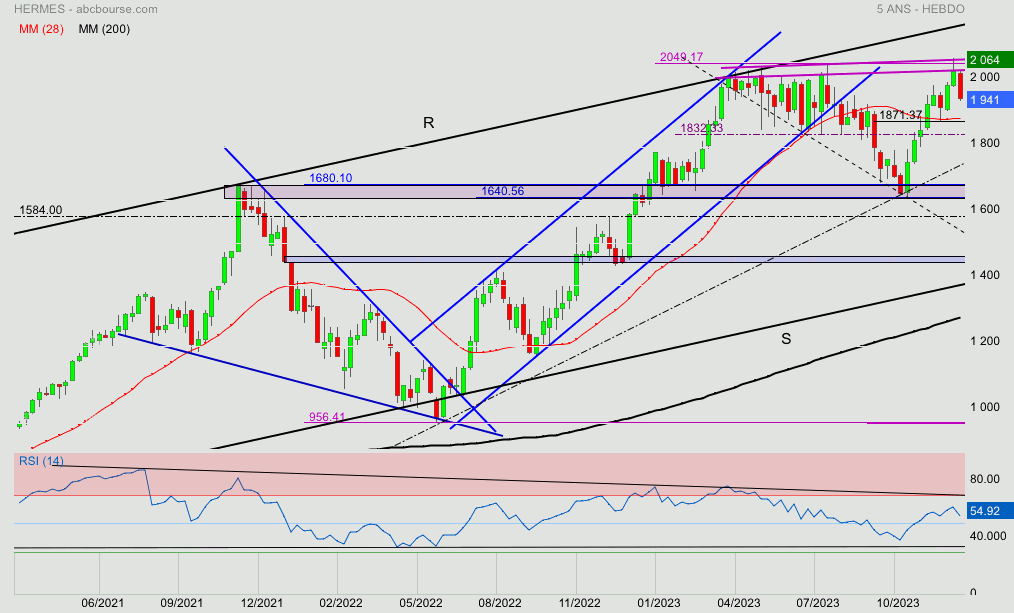Screen dimensions: 1014x613
Task: Select the red "MM (28)" legend label
Action: tap(41, 29)
